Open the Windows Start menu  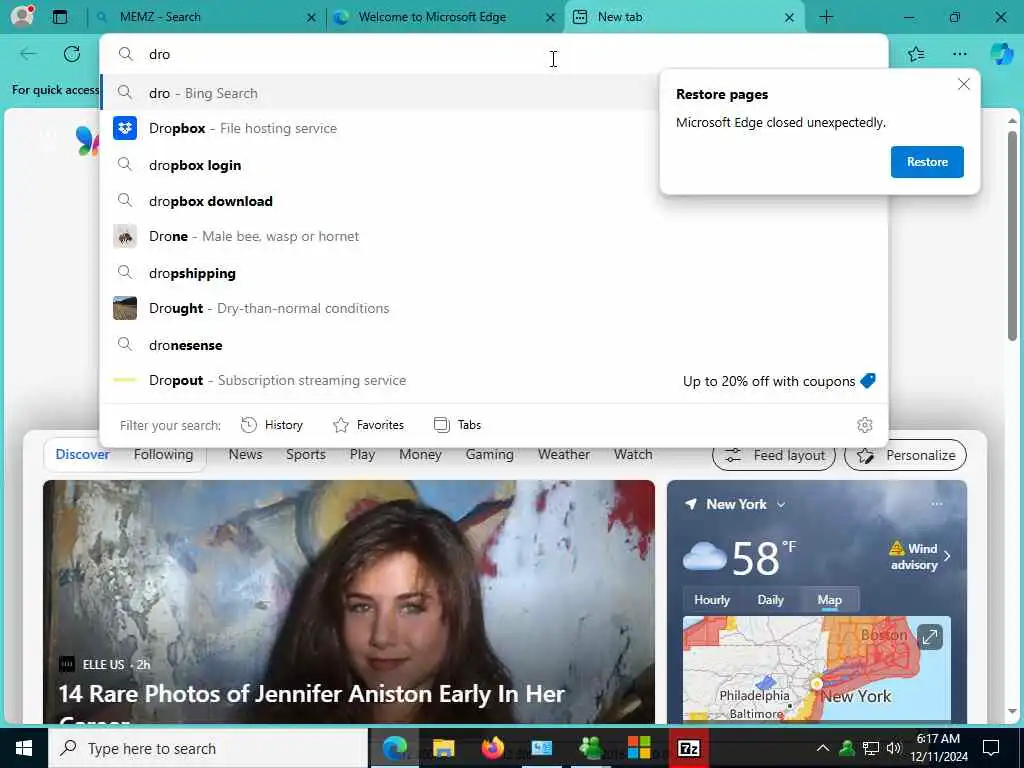[24, 748]
